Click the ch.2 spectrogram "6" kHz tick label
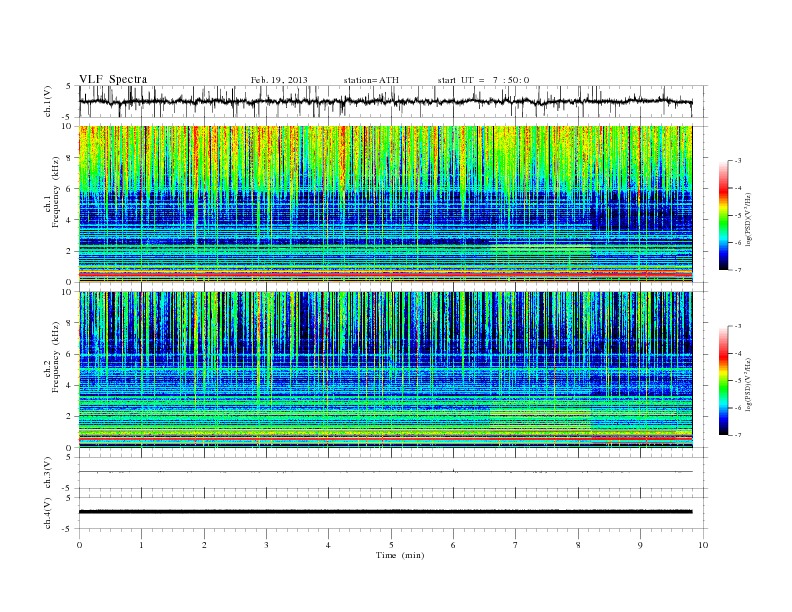 (69, 354)
